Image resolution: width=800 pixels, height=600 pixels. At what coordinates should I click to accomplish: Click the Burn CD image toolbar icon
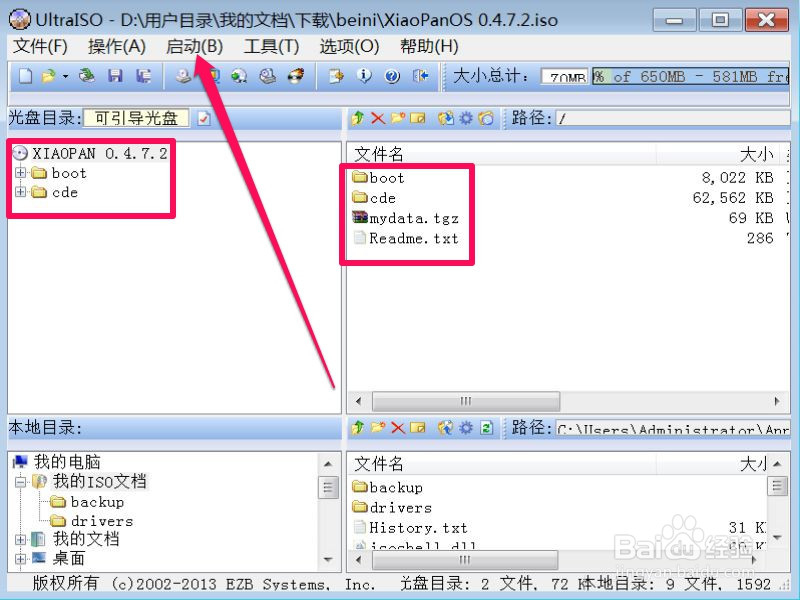pyautogui.click(x=296, y=77)
